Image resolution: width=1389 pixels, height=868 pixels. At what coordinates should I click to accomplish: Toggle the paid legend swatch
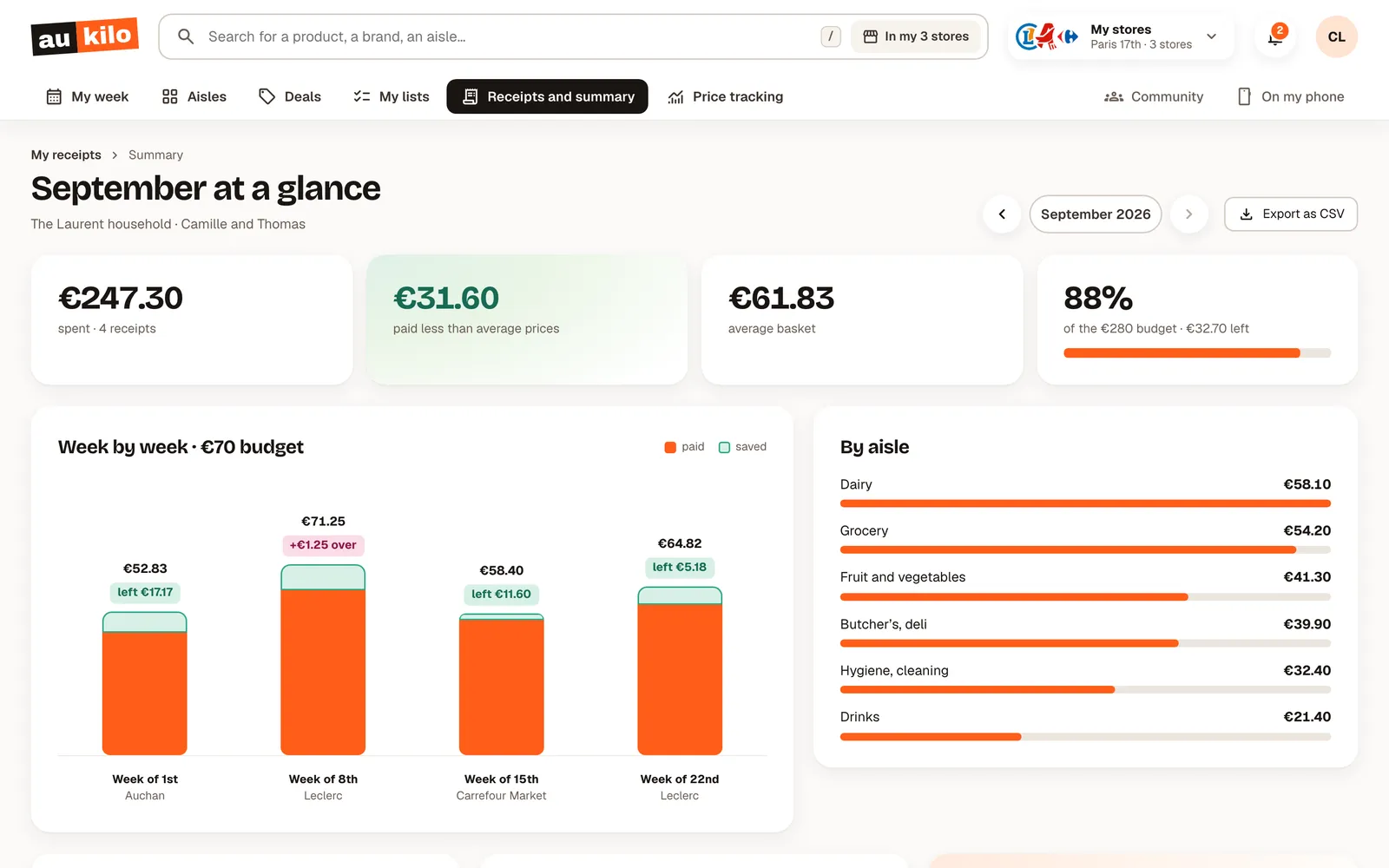pos(670,447)
